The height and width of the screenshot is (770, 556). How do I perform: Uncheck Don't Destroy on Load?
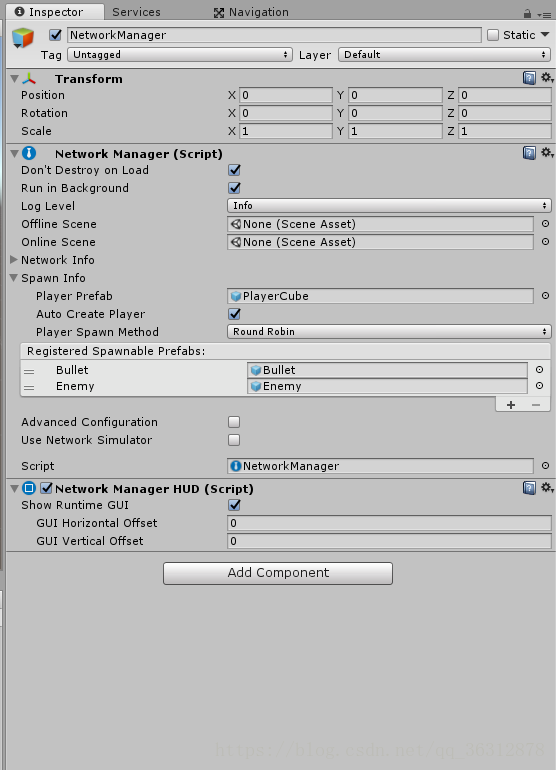click(x=234, y=170)
